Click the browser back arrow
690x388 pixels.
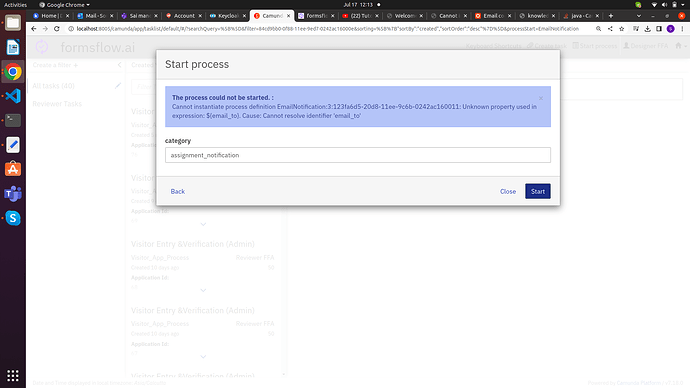[x=34, y=29]
